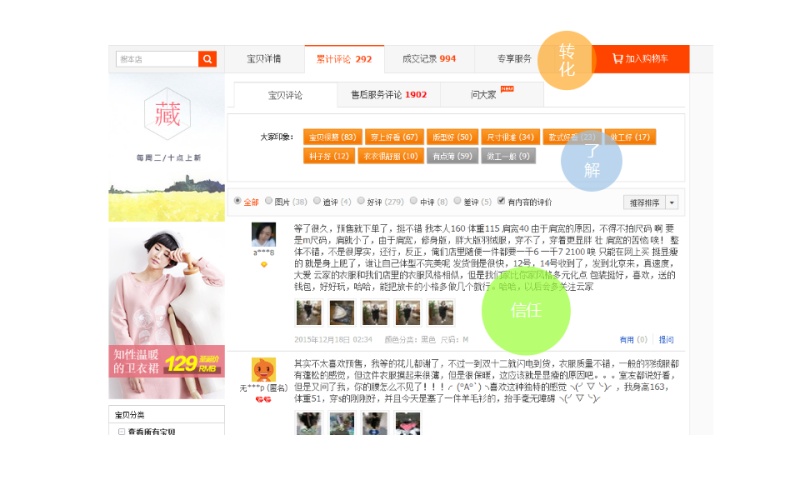Image resolution: width=800 pixels, height=500 pixels.
Task: Select the 图片 (38) radio filter
Action: point(269,201)
